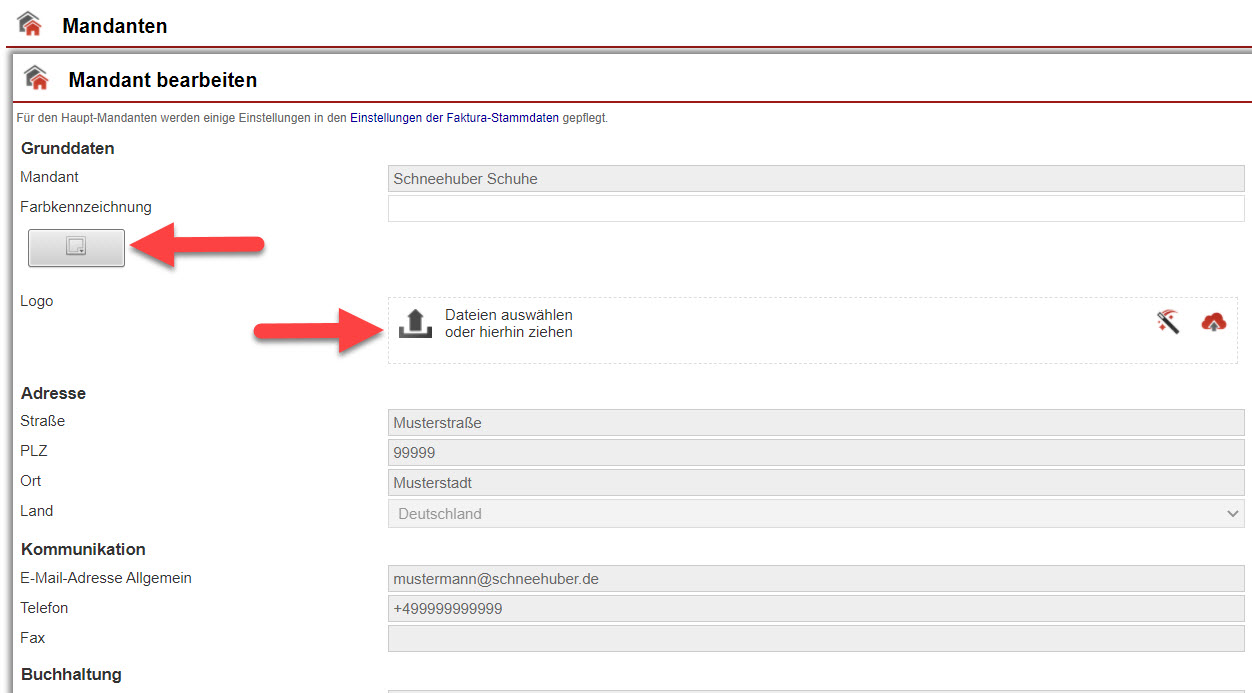1252x693 pixels.
Task: Select the Telefon number field
Action: 815,609
